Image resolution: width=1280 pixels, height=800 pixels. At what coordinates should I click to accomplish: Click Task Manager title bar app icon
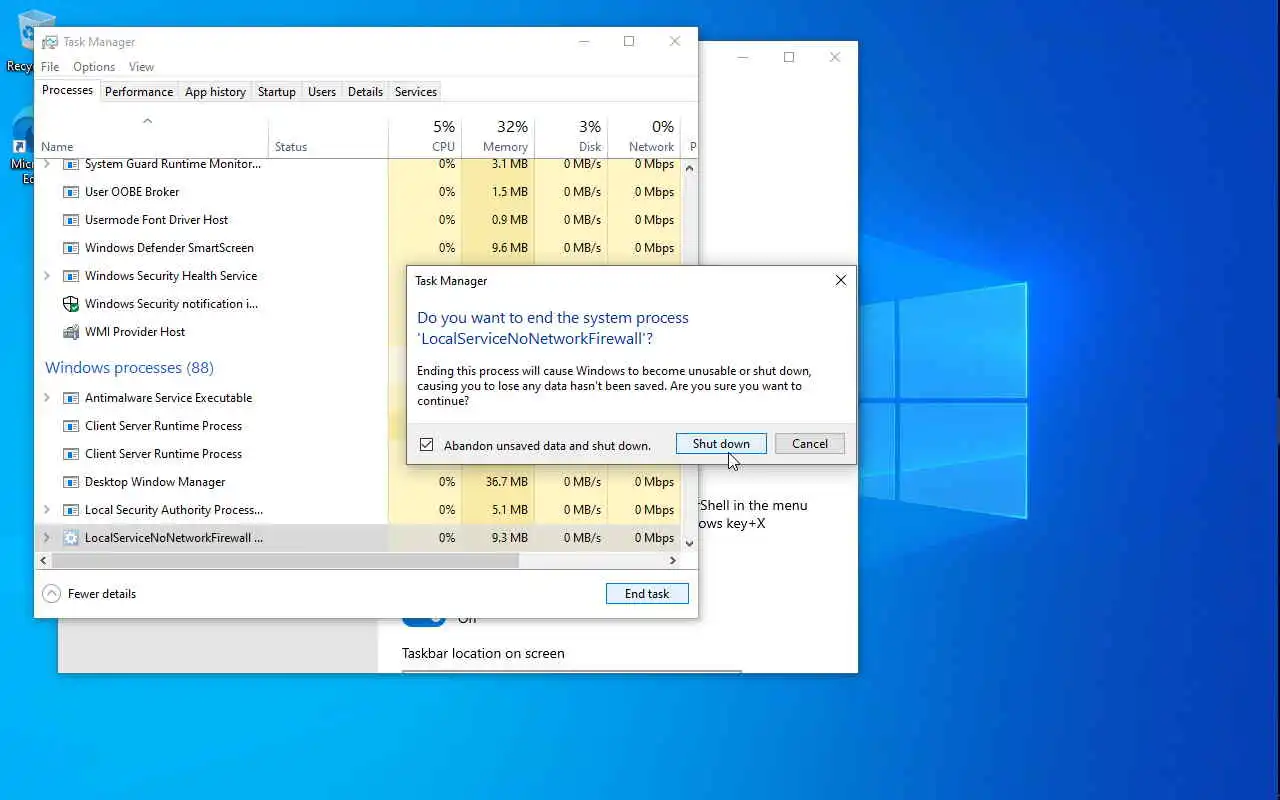[x=49, y=42]
